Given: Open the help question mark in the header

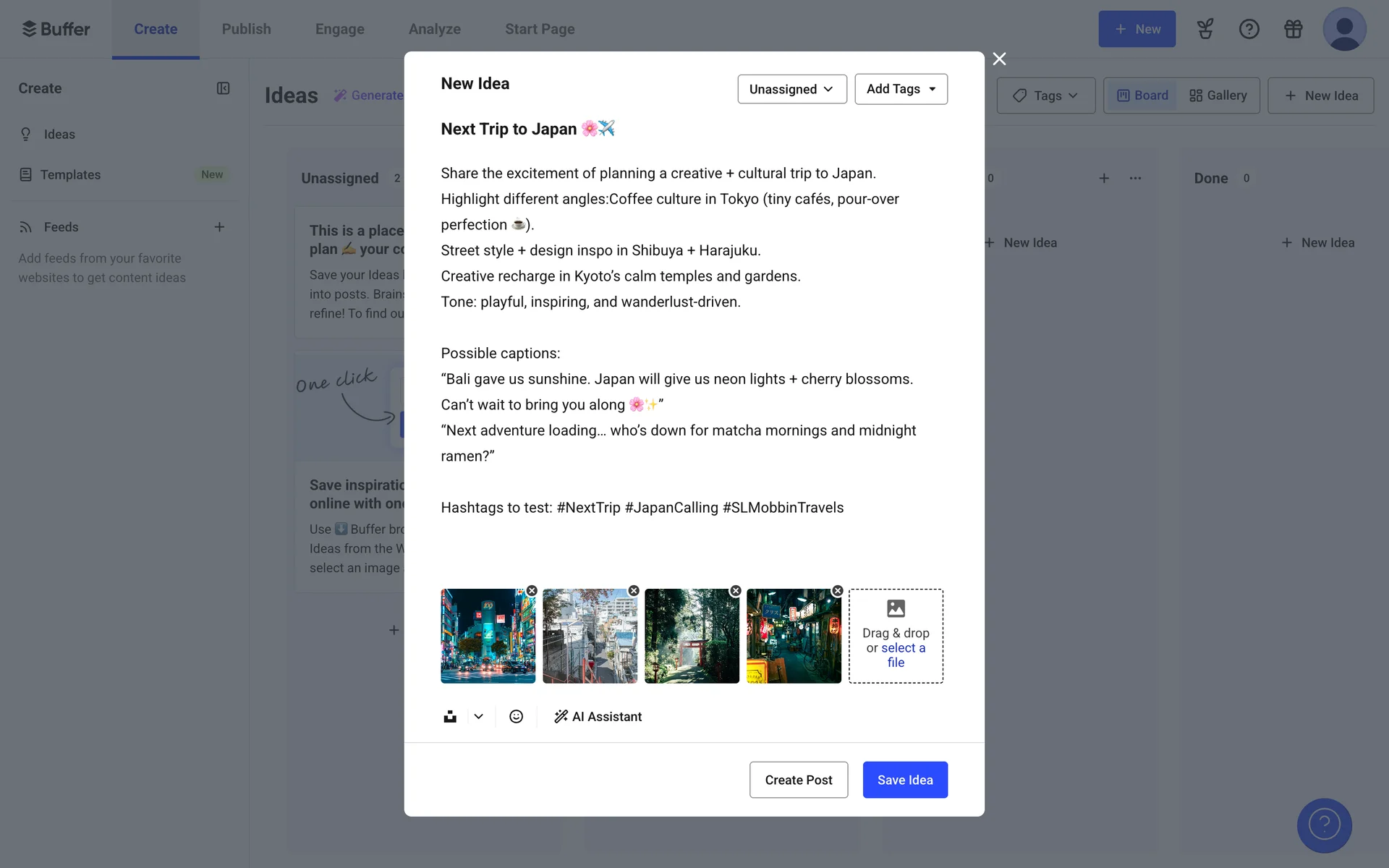Looking at the screenshot, I should 1249,29.
